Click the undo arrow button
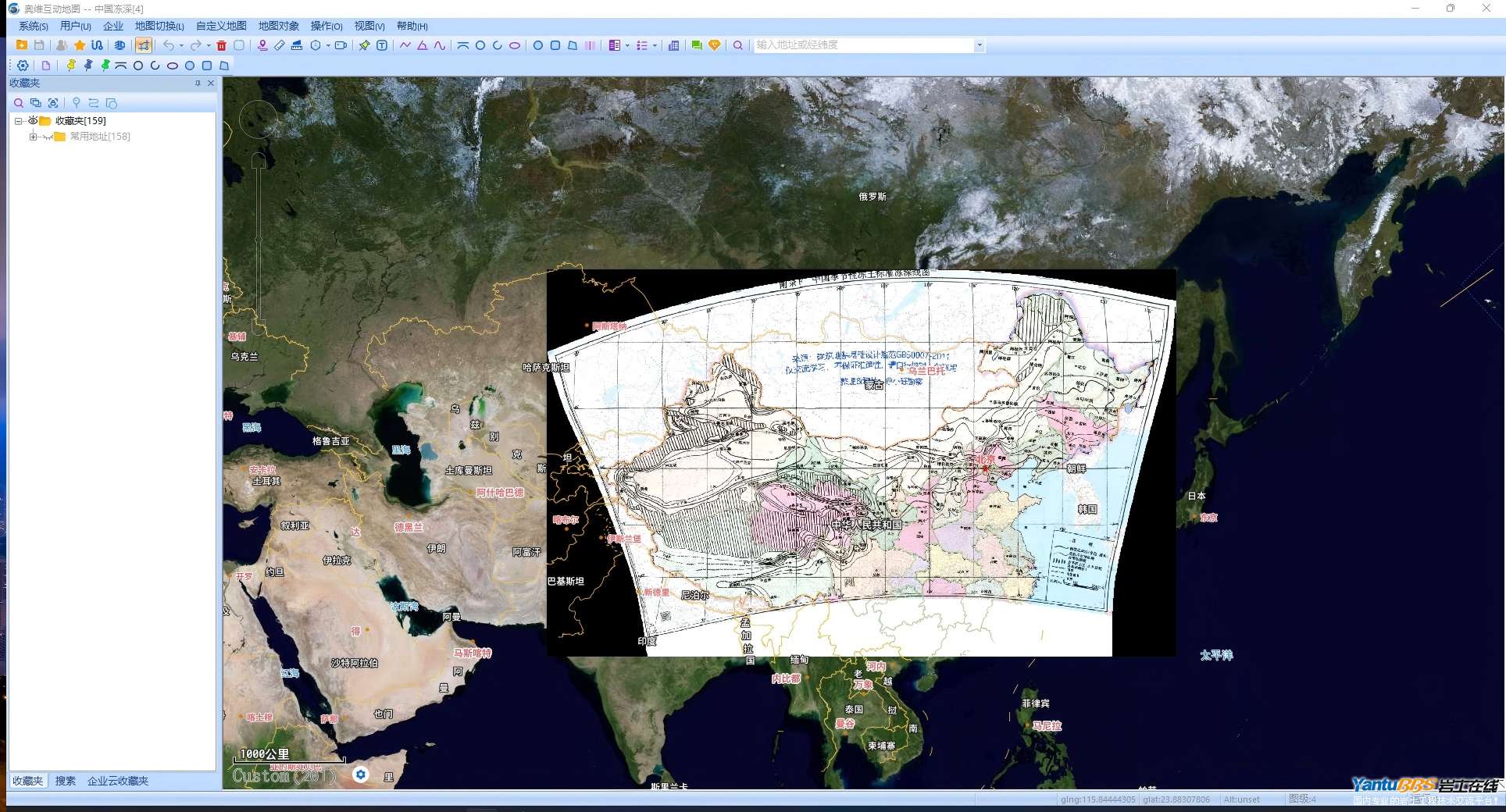Screen dimensions: 1506x812 pyautogui.click(x=169, y=45)
